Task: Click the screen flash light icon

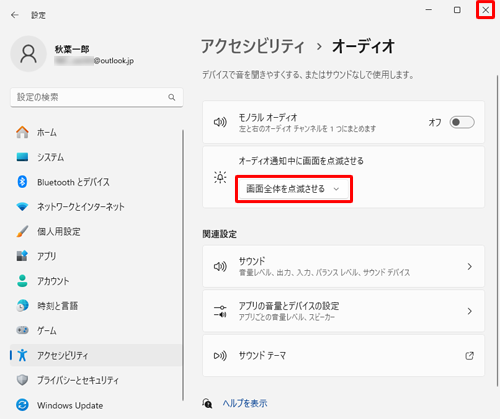Action: 220,177
